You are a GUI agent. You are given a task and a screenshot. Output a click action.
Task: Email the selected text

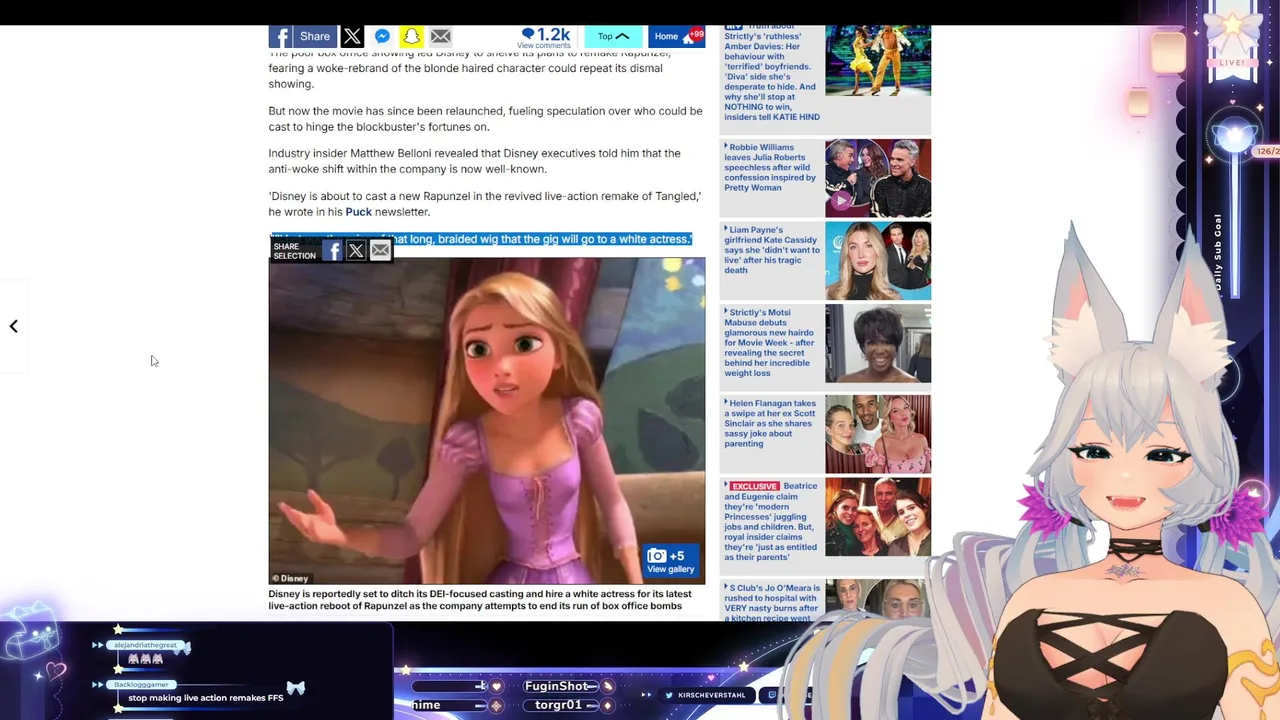click(380, 251)
